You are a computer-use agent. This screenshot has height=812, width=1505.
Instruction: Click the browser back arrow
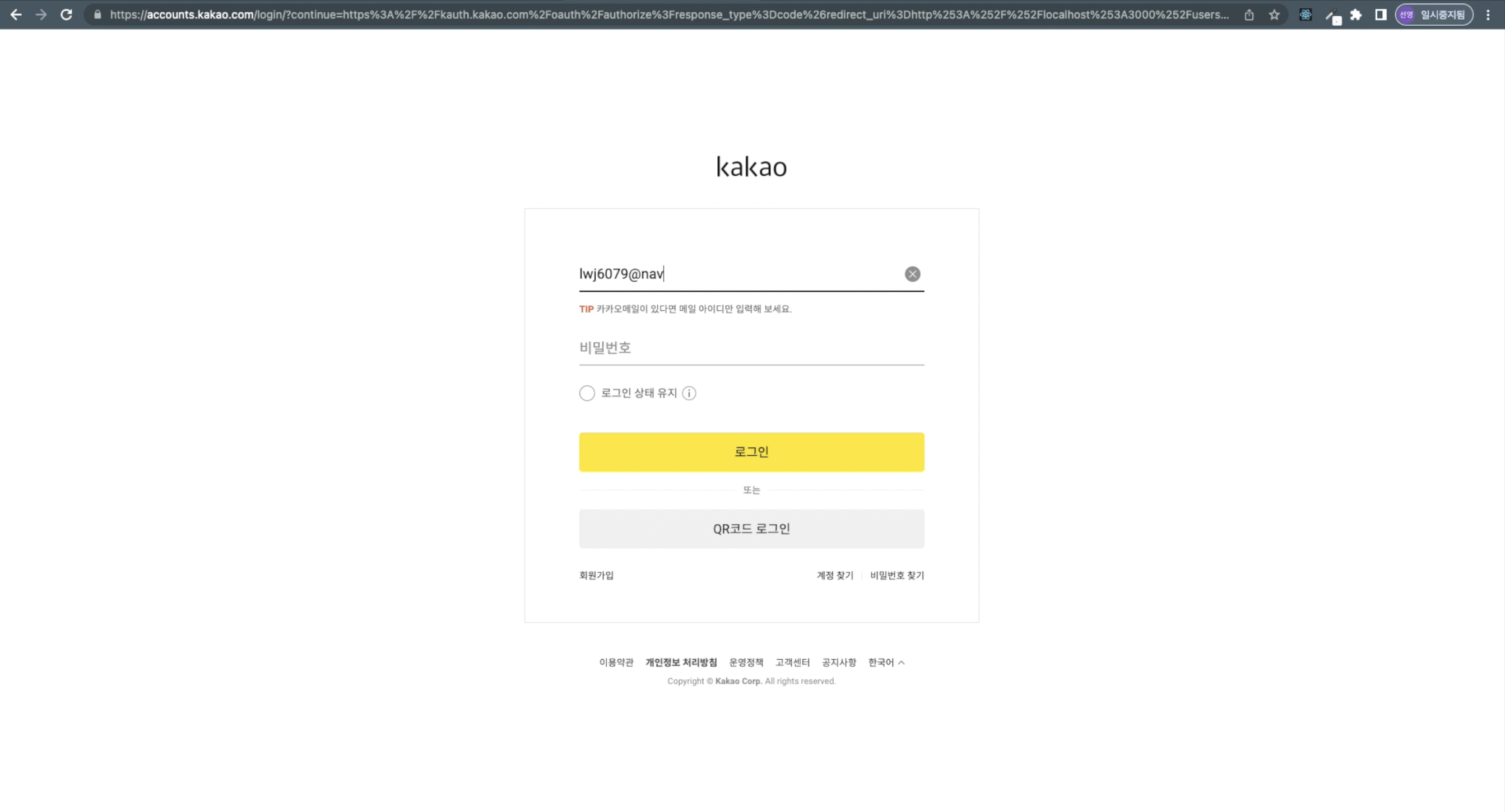coord(16,15)
